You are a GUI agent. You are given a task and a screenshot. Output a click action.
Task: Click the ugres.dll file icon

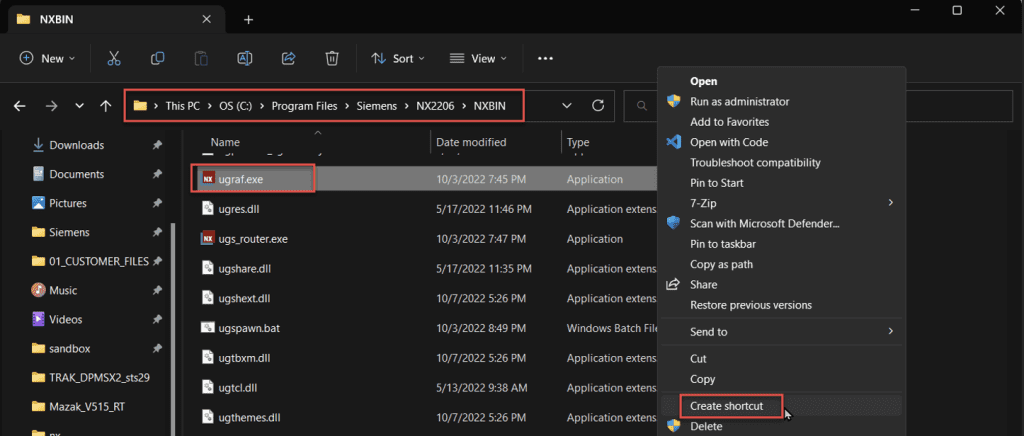(208, 210)
